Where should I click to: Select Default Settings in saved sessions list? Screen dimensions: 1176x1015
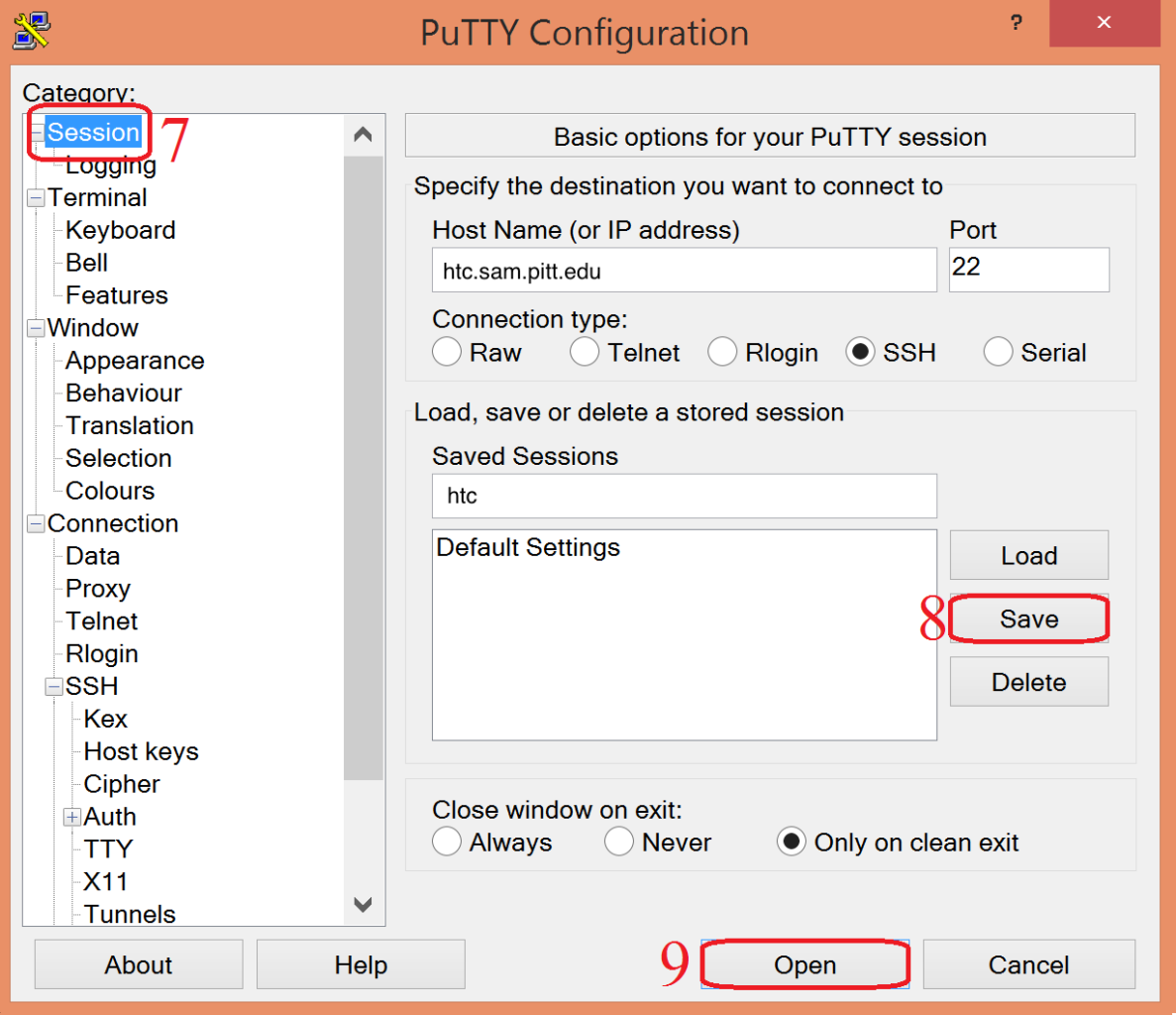(x=528, y=548)
